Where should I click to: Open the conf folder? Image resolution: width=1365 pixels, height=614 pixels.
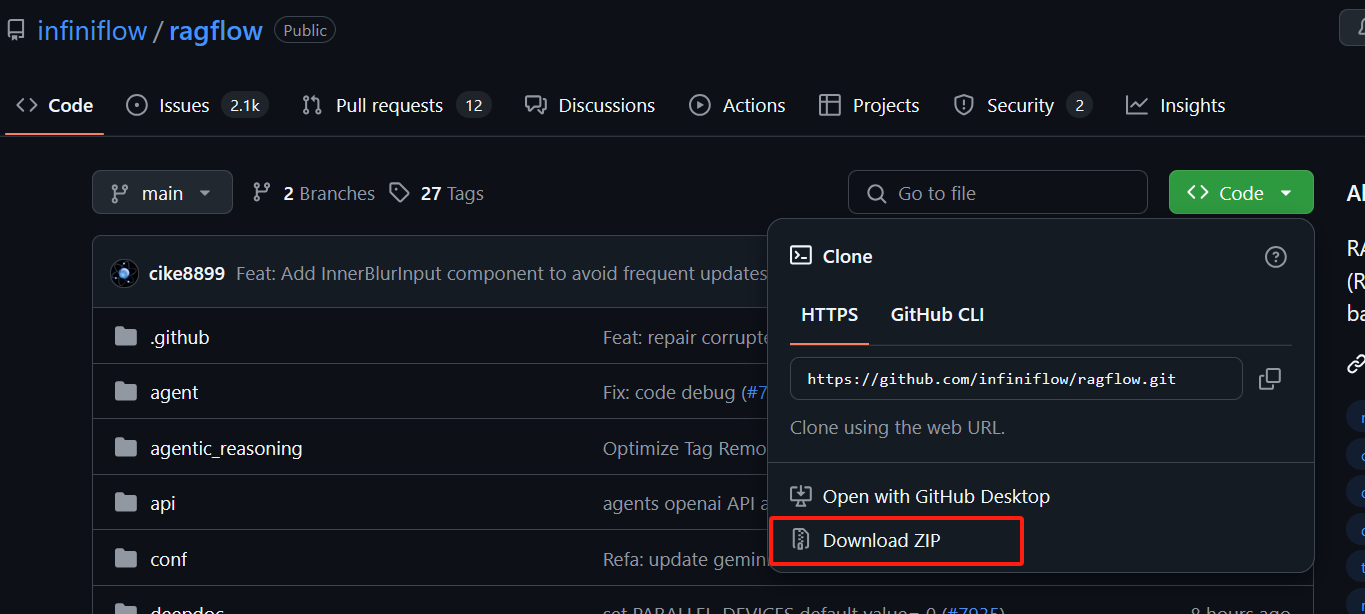[168, 559]
